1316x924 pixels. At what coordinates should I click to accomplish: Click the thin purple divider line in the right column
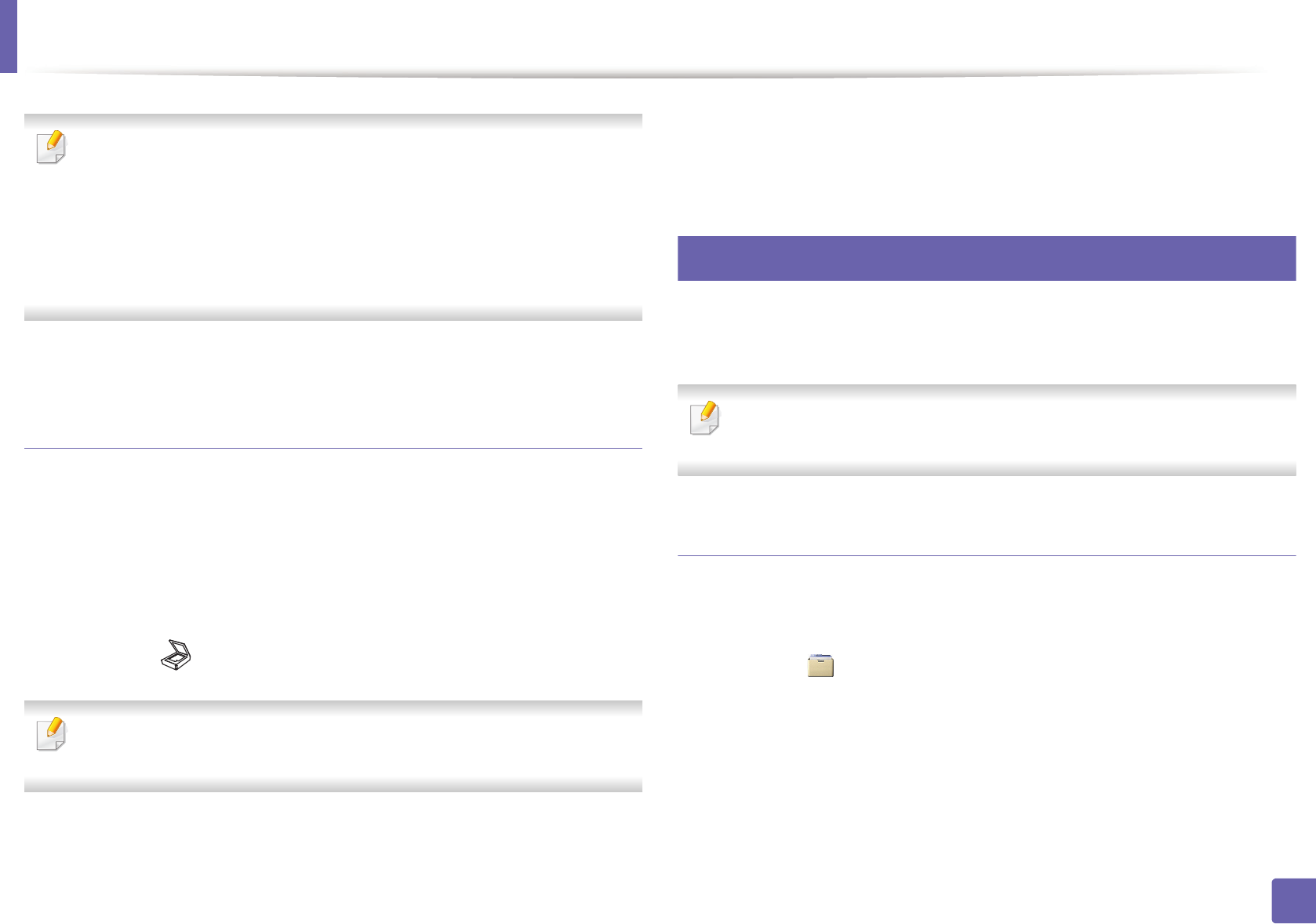point(986,556)
